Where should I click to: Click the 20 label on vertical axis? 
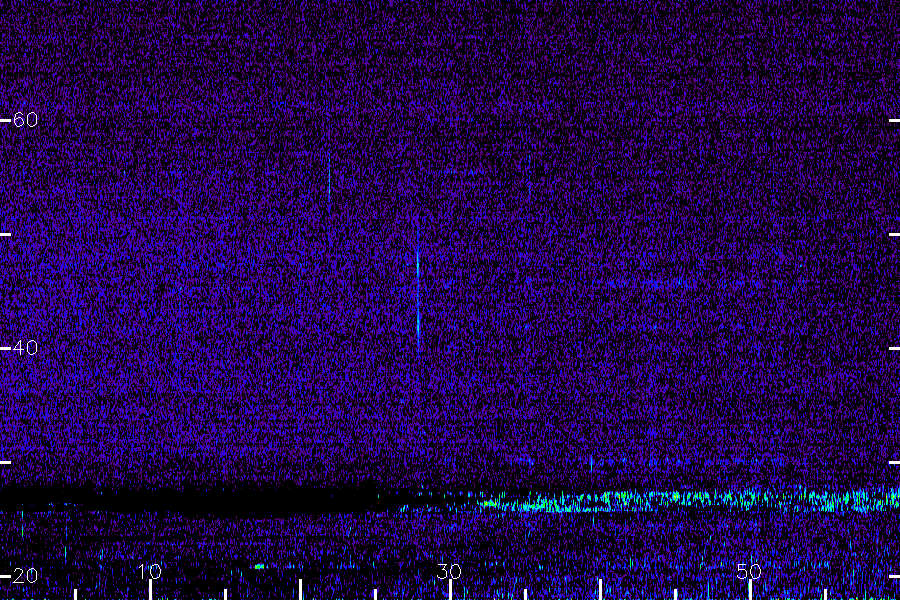(x=25, y=575)
